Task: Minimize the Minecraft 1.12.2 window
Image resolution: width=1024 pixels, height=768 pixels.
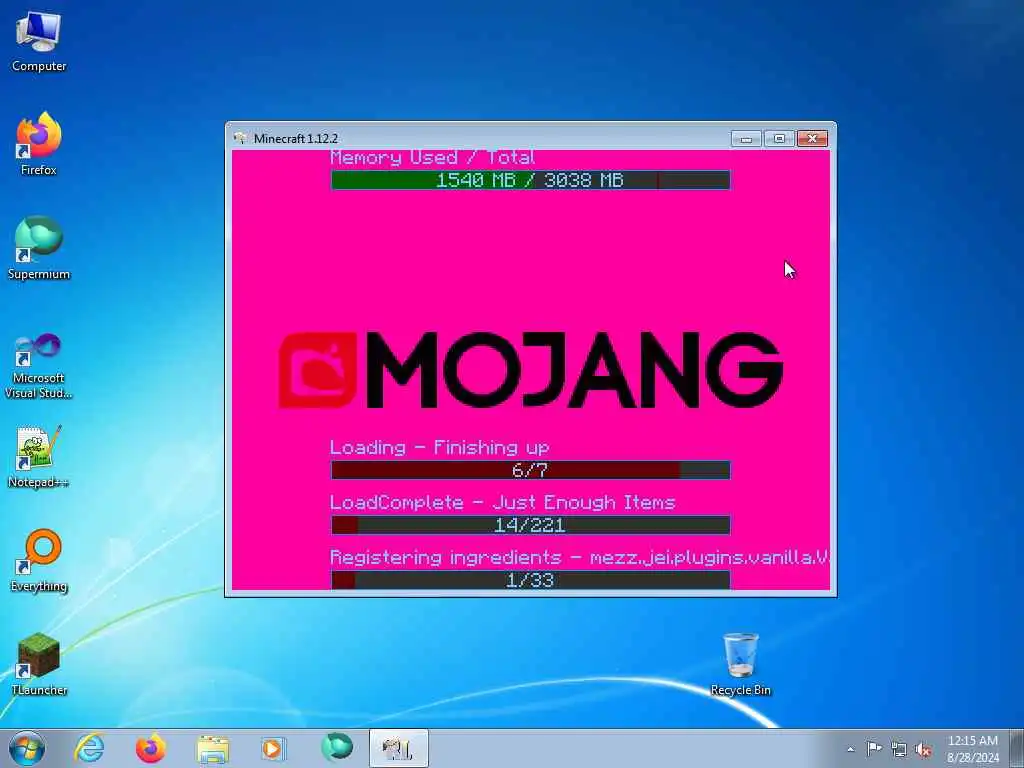Action: [x=746, y=138]
